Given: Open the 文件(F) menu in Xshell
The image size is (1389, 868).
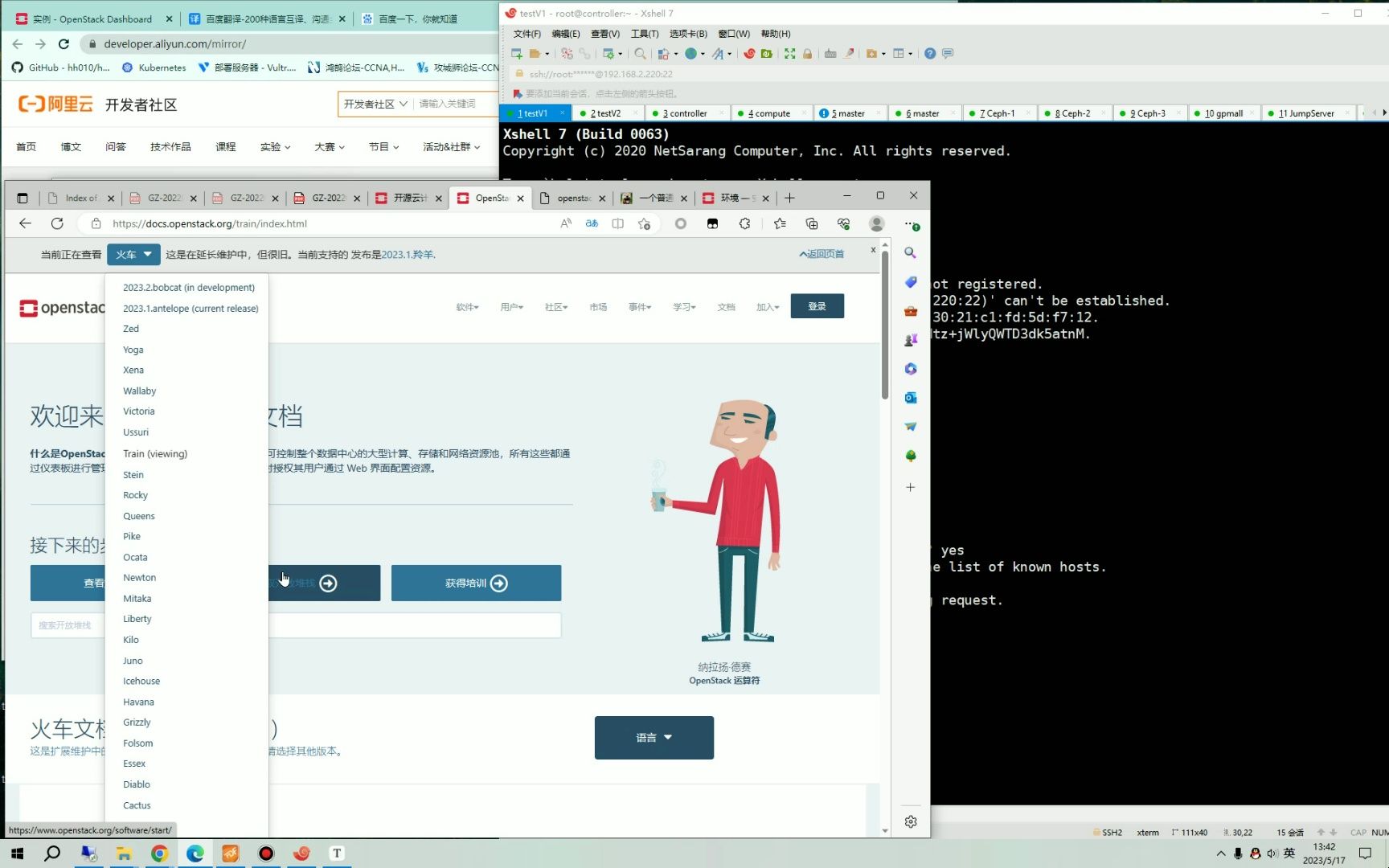Looking at the screenshot, I should 527,34.
